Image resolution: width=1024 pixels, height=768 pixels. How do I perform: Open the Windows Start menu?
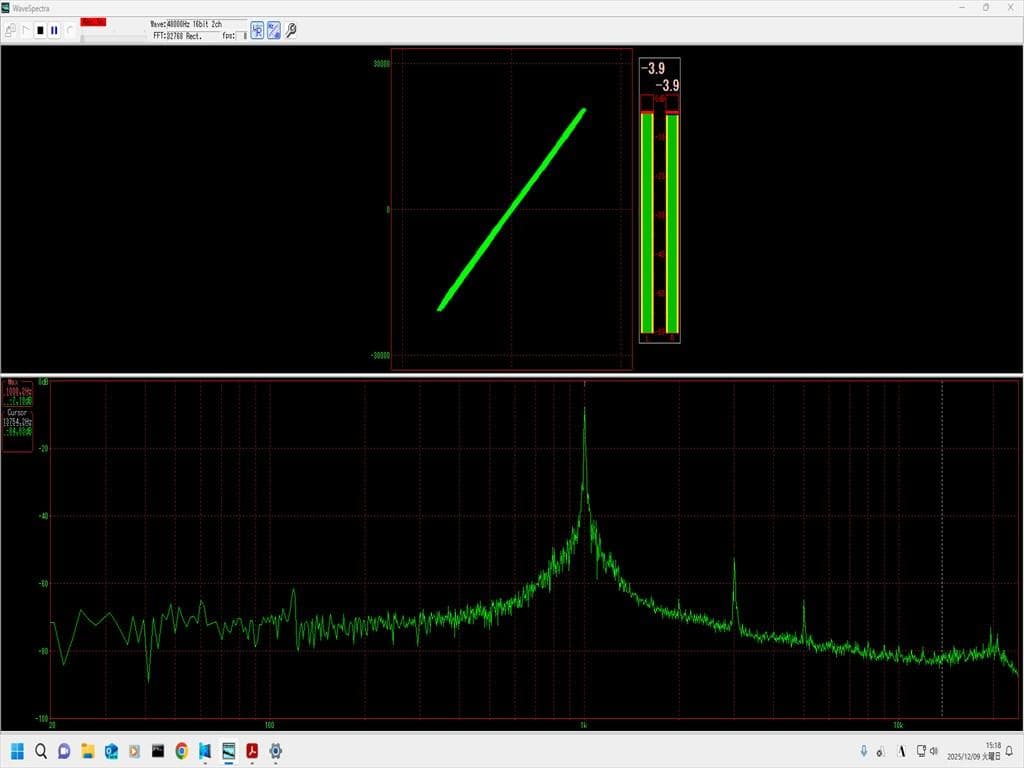17,751
